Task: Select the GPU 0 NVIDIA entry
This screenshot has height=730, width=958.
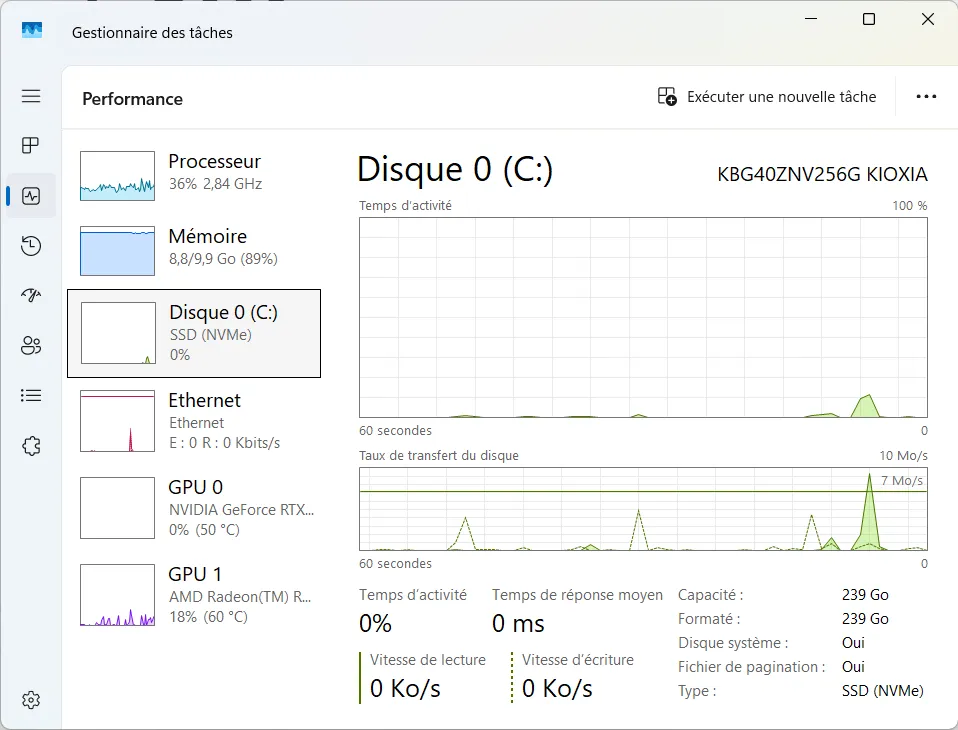Action: click(194, 508)
